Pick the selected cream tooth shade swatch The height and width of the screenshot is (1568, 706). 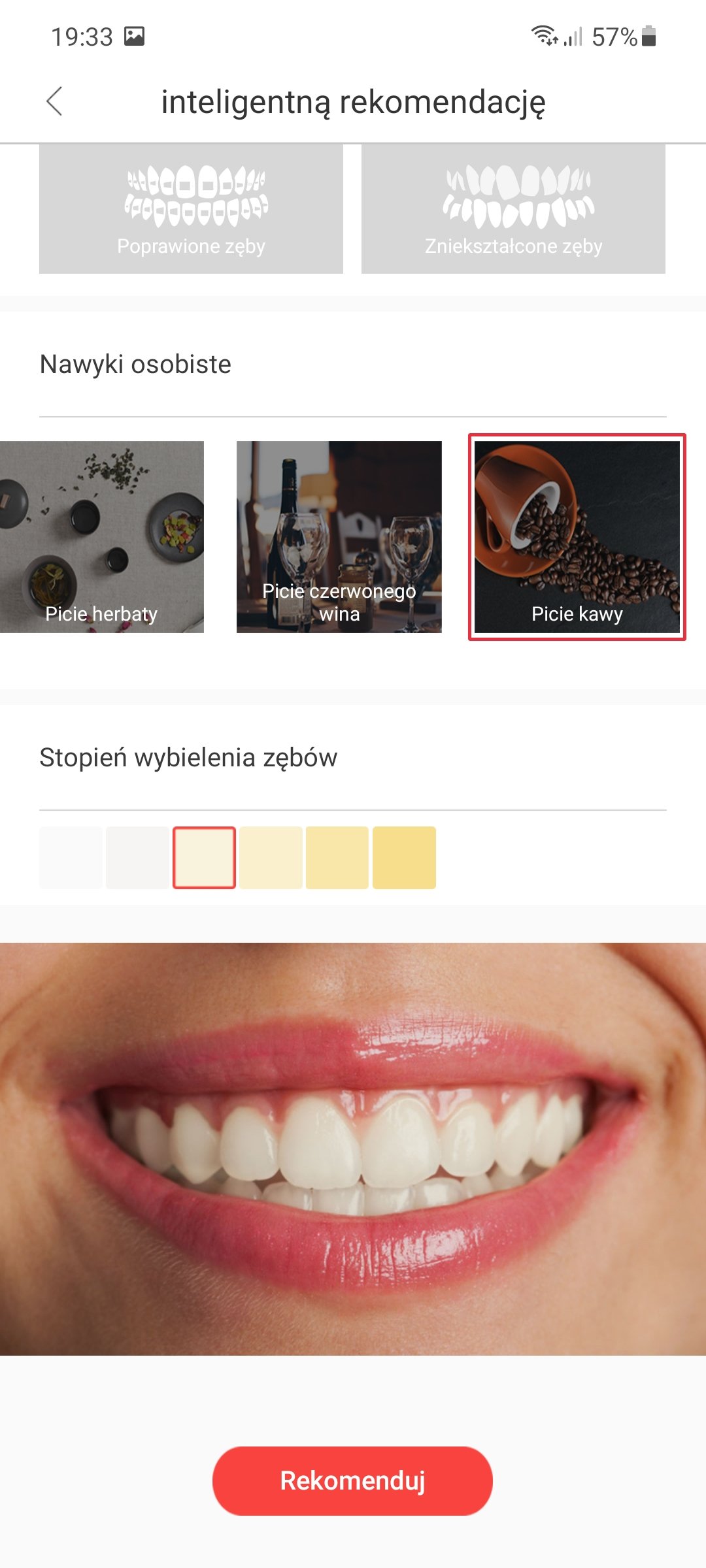click(x=204, y=858)
